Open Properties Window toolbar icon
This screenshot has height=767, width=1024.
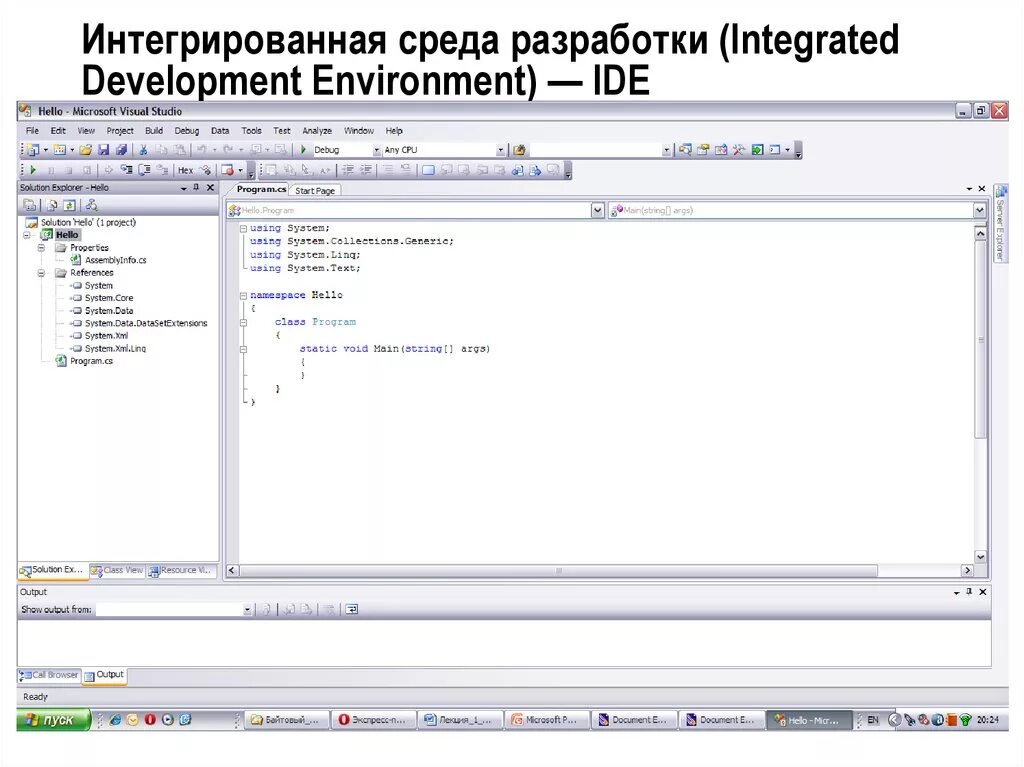(703, 150)
